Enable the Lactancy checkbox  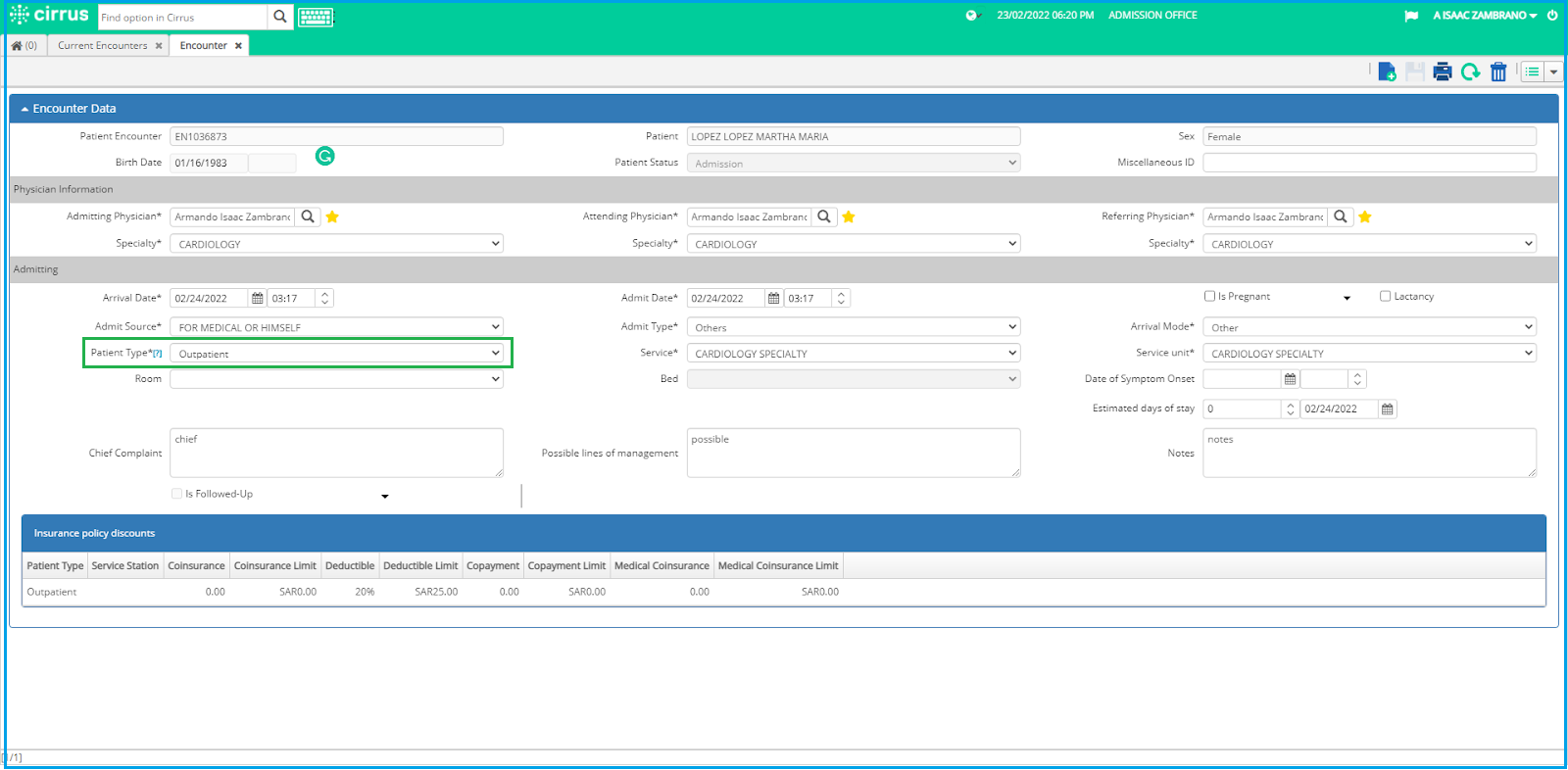(x=1385, y=296)
